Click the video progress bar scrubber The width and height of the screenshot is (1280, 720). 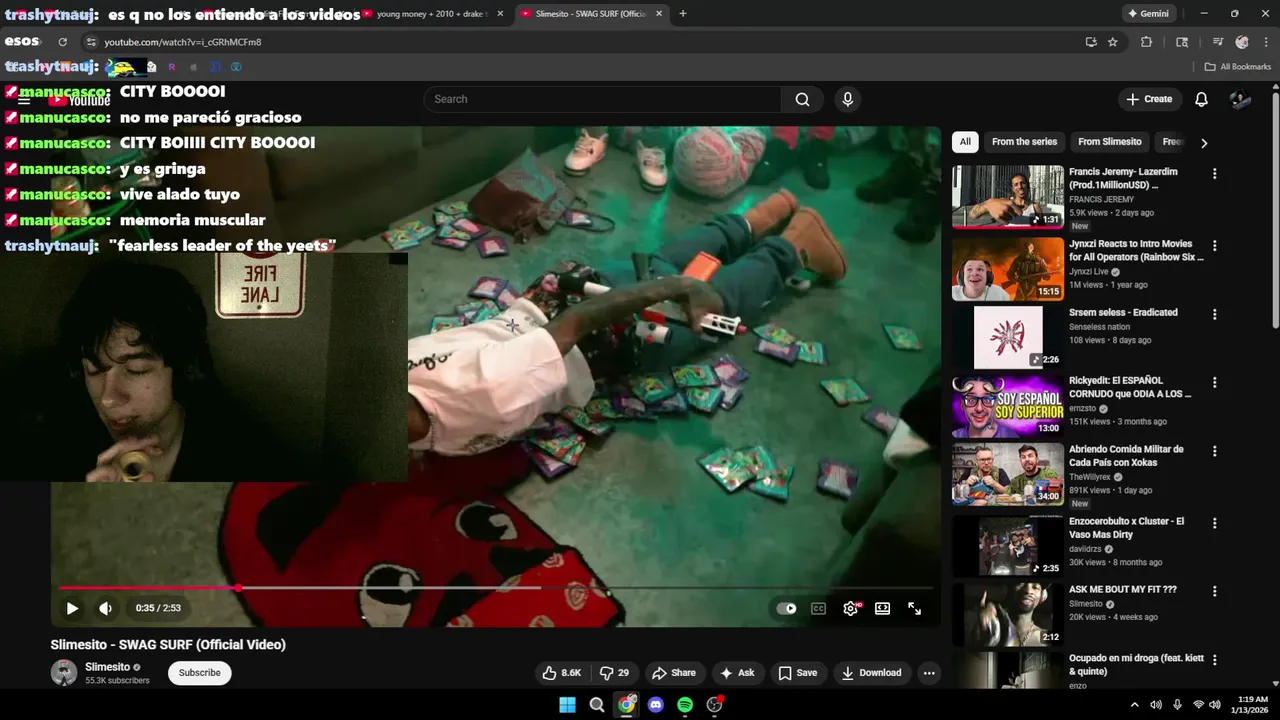click(239, 587)
